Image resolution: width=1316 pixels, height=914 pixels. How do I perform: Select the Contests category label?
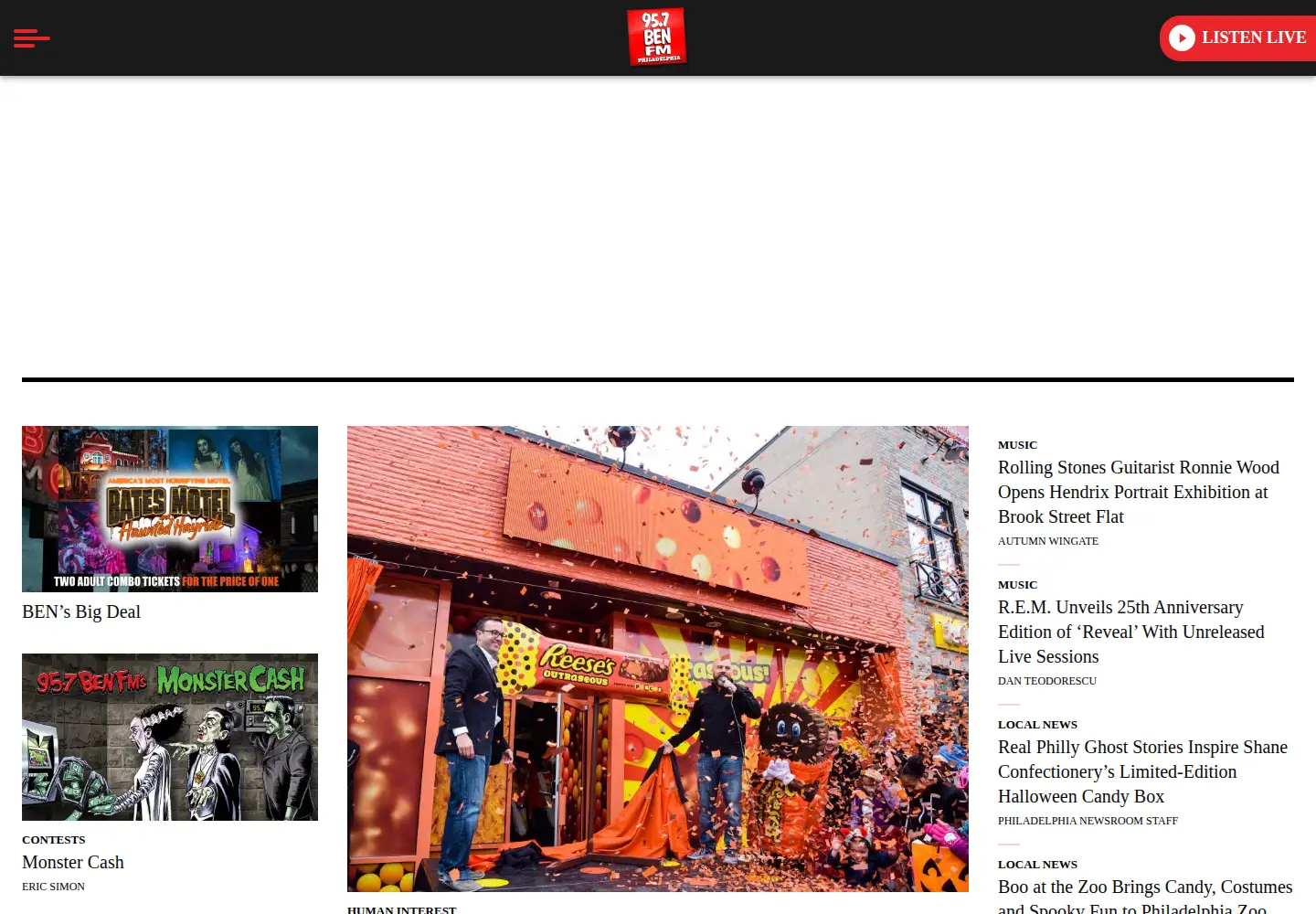click(x=54, y=839)
